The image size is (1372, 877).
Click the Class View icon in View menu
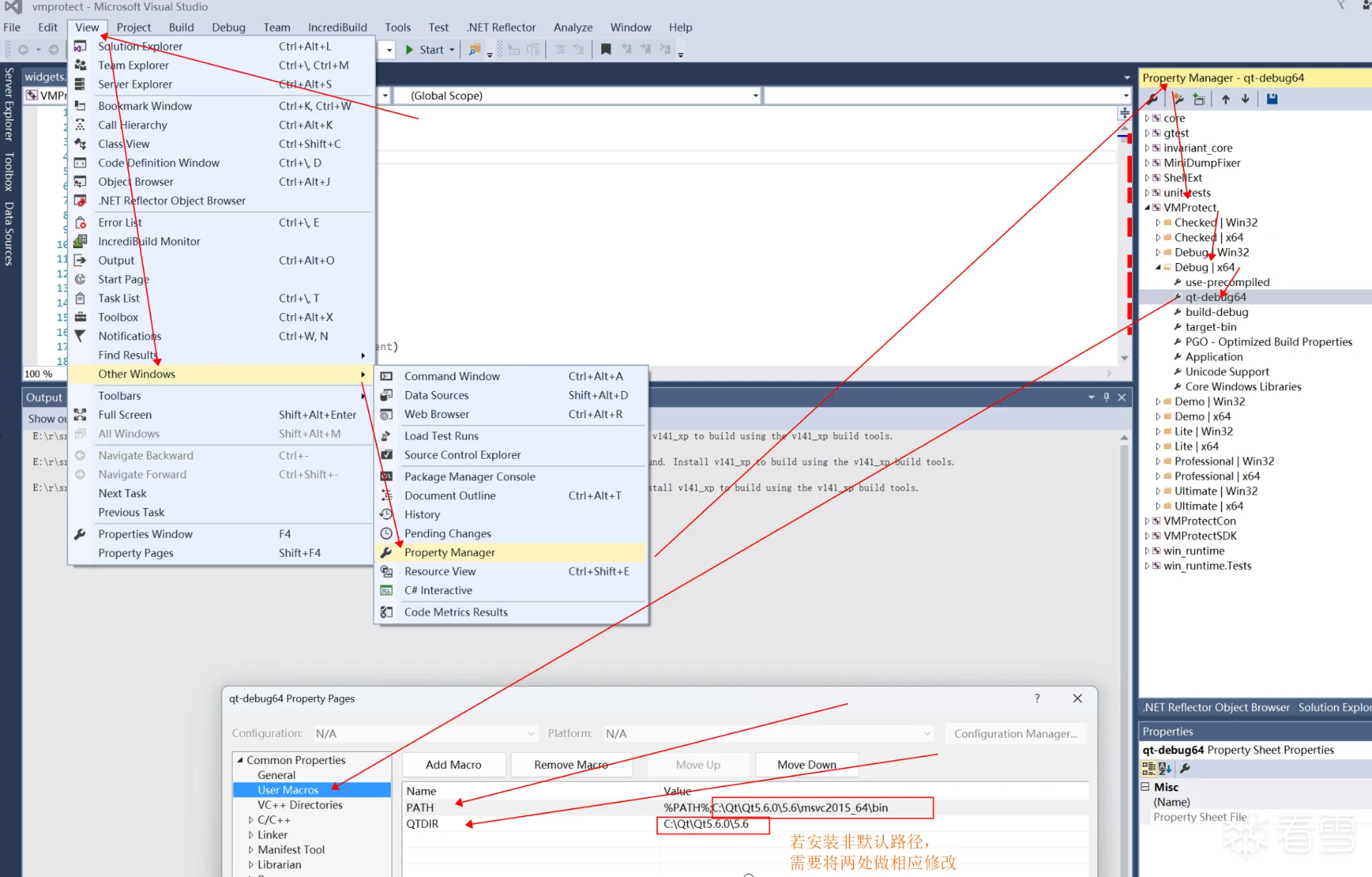point(80,144)
